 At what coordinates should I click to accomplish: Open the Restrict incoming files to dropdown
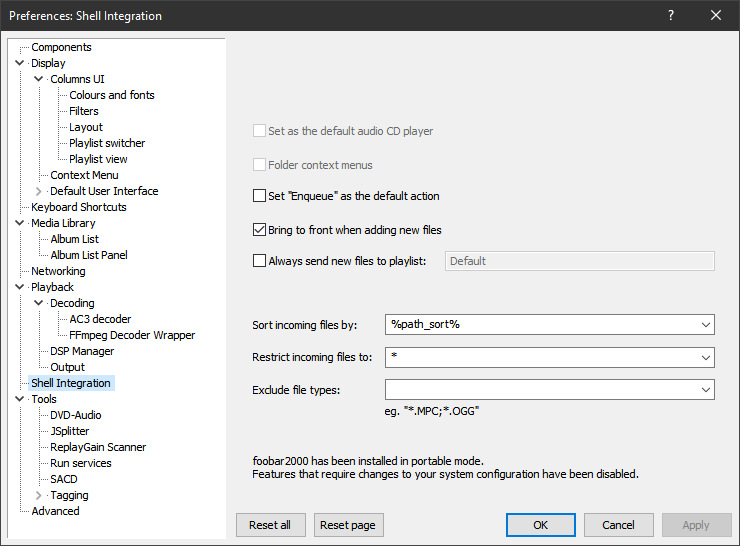click(x=706, y=357)
